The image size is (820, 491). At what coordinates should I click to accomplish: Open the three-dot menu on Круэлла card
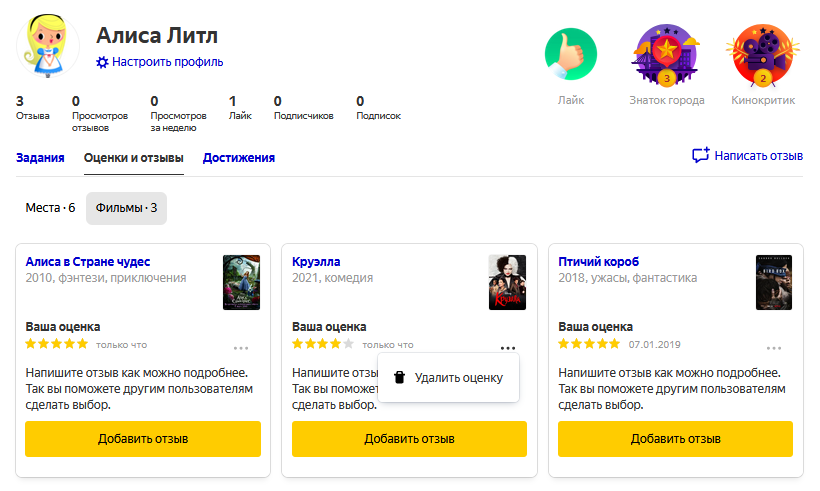point(508,348)
